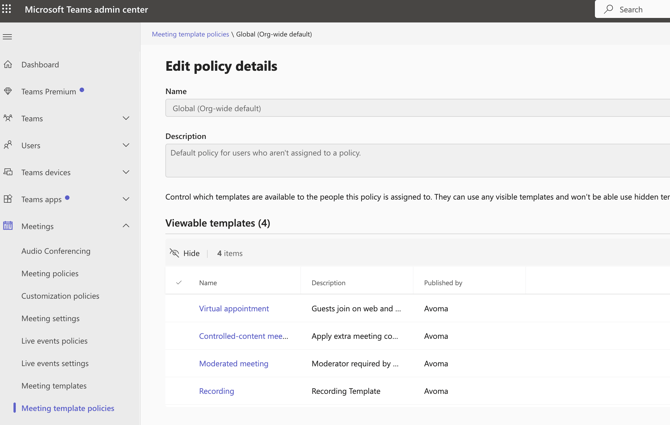Screen dimensions: 670x425
Task: Open Meeting policies page
Action: coord(50,273)
